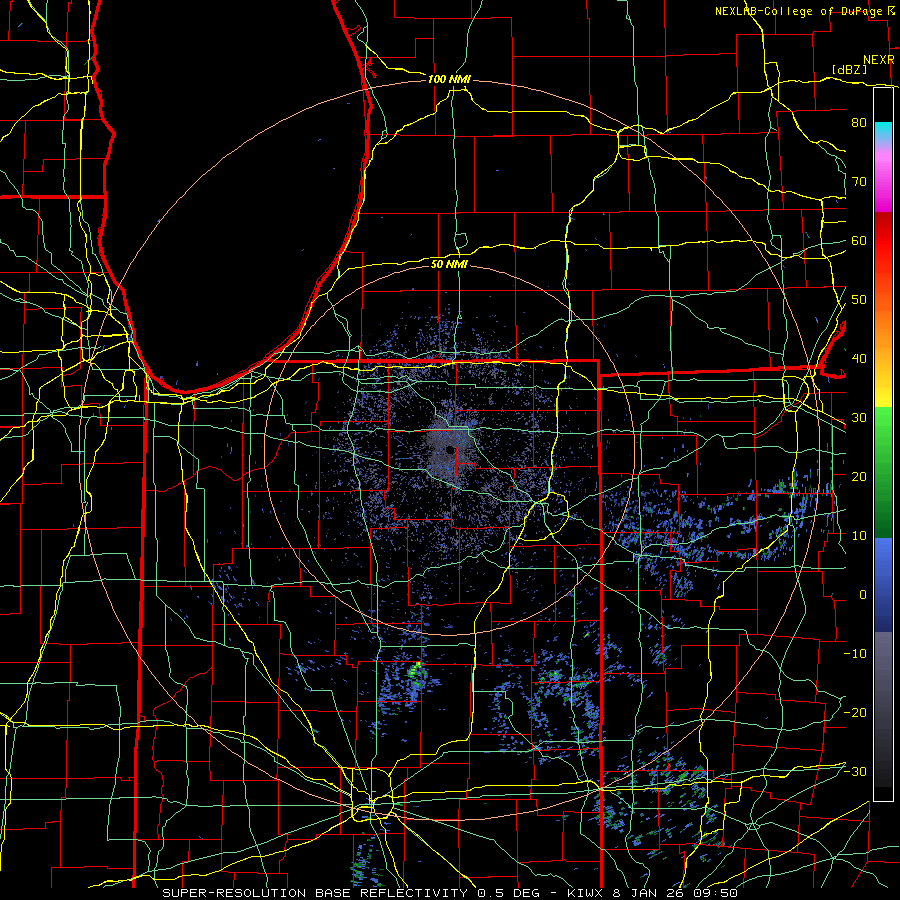
Task: Click the [dBZ] units label
Action: (x=849, y=69)
